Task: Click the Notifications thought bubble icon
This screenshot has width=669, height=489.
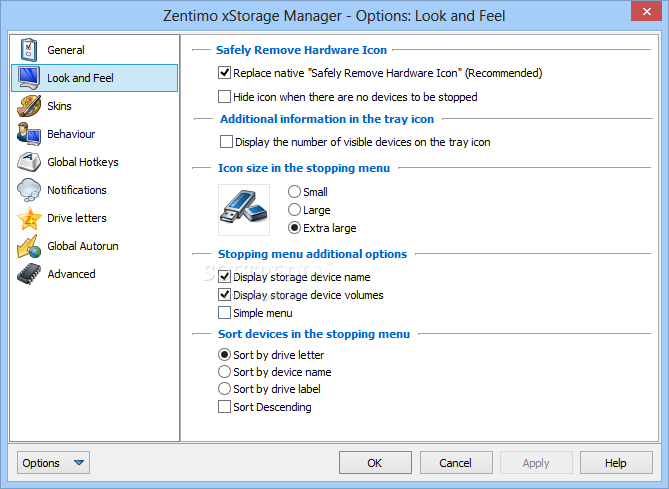Action: coord(29,190)
